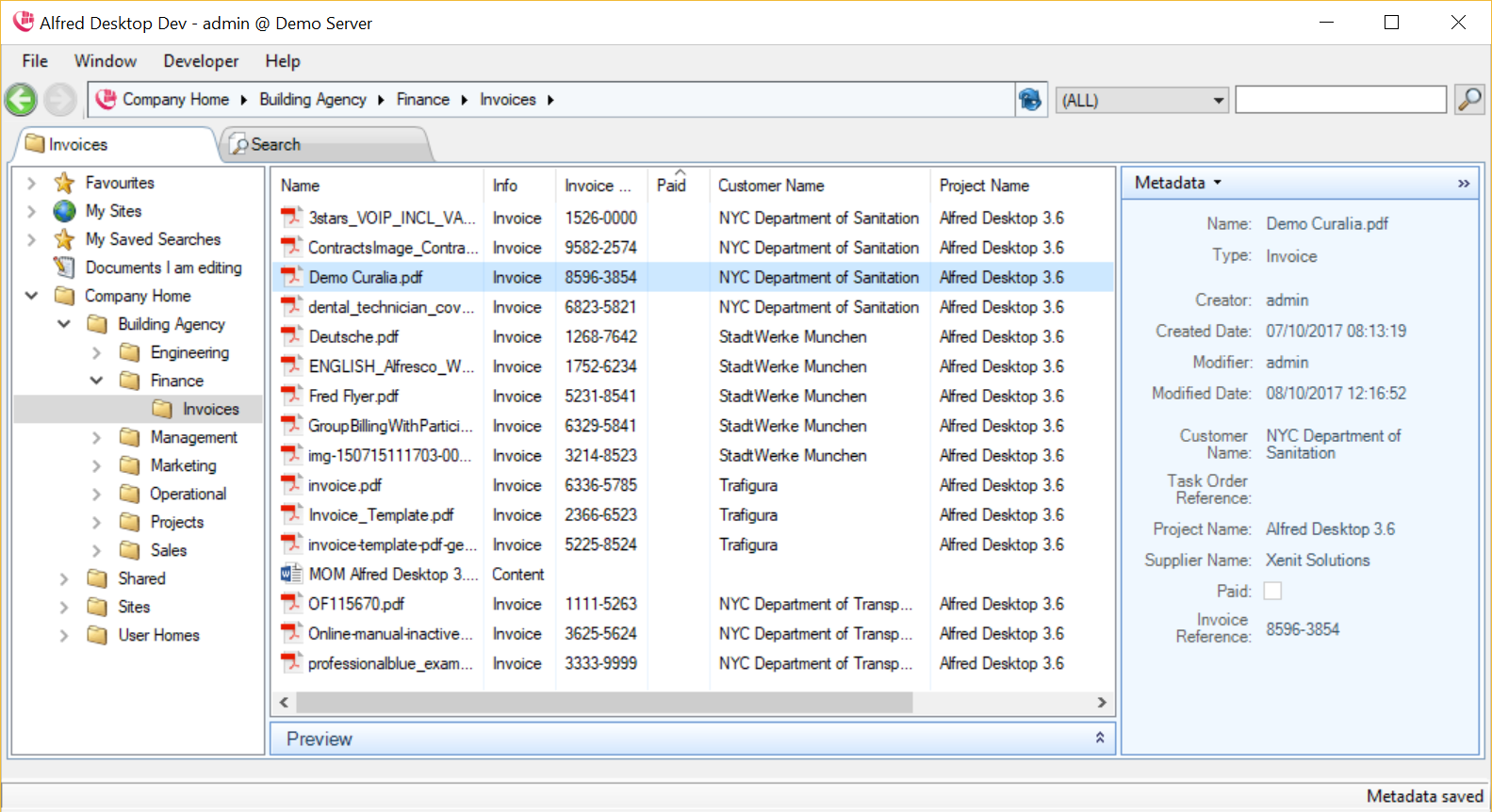The height and width of the screenshot is (812, 1492).
Task: Select the Fred Flyer.pdf row
Action: click(x=353, y=397)
